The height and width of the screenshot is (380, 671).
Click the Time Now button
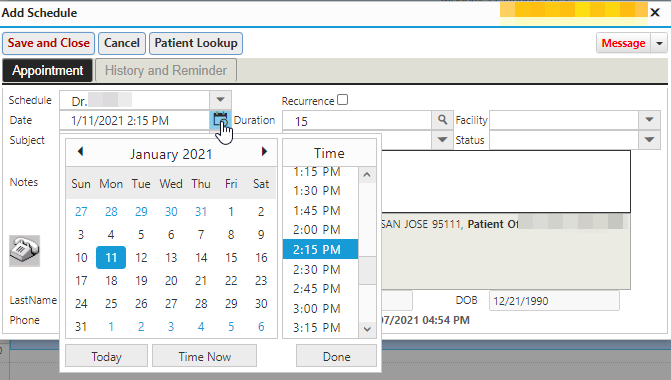pos(205,356)
